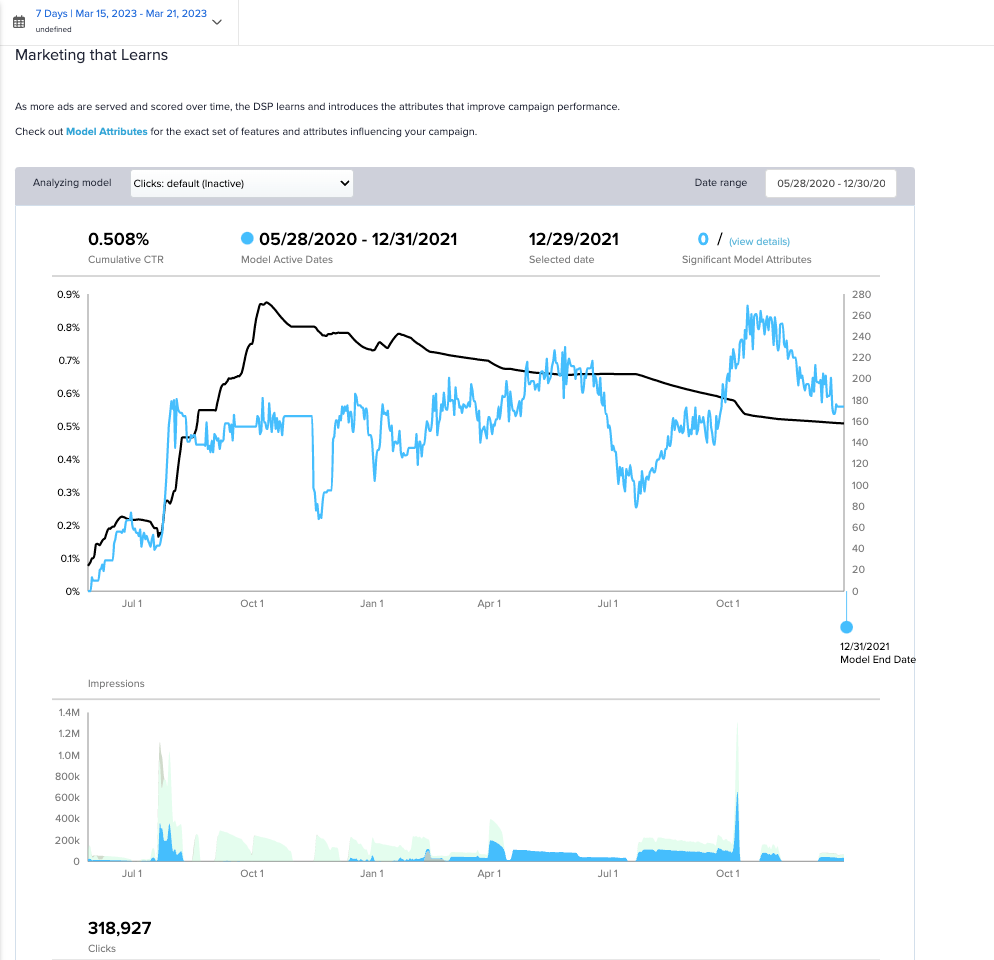
Task: Click the 0.508% Cumulative CTR value
Action: [118, 239]
